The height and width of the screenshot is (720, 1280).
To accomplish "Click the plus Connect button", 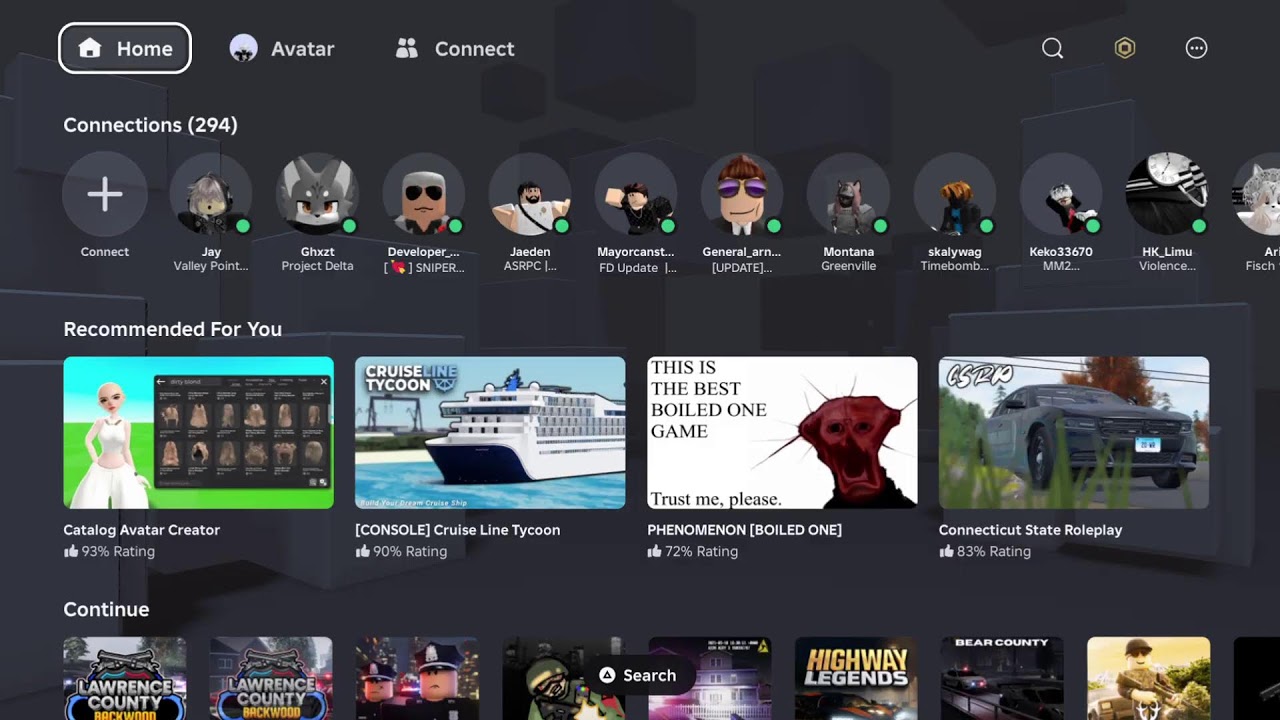I will pyautogui.click(x=105, y=194).
